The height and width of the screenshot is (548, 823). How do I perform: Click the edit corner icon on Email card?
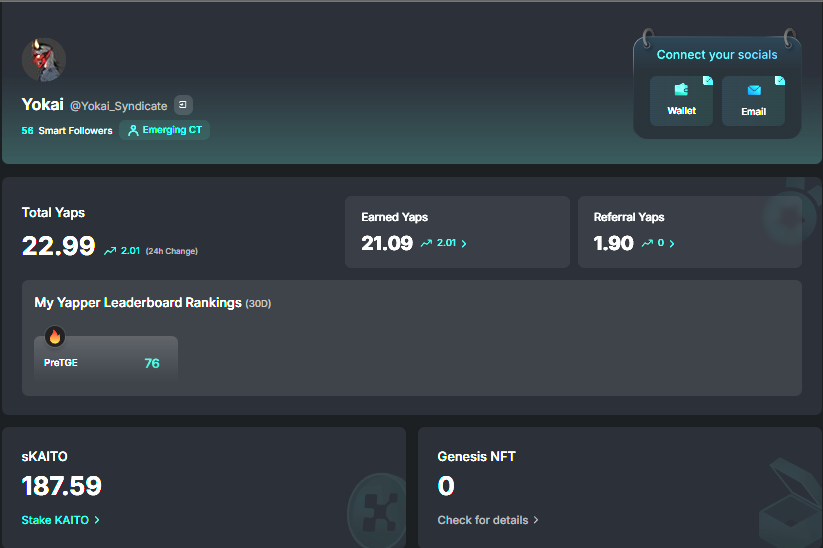[x=780, y=80]
